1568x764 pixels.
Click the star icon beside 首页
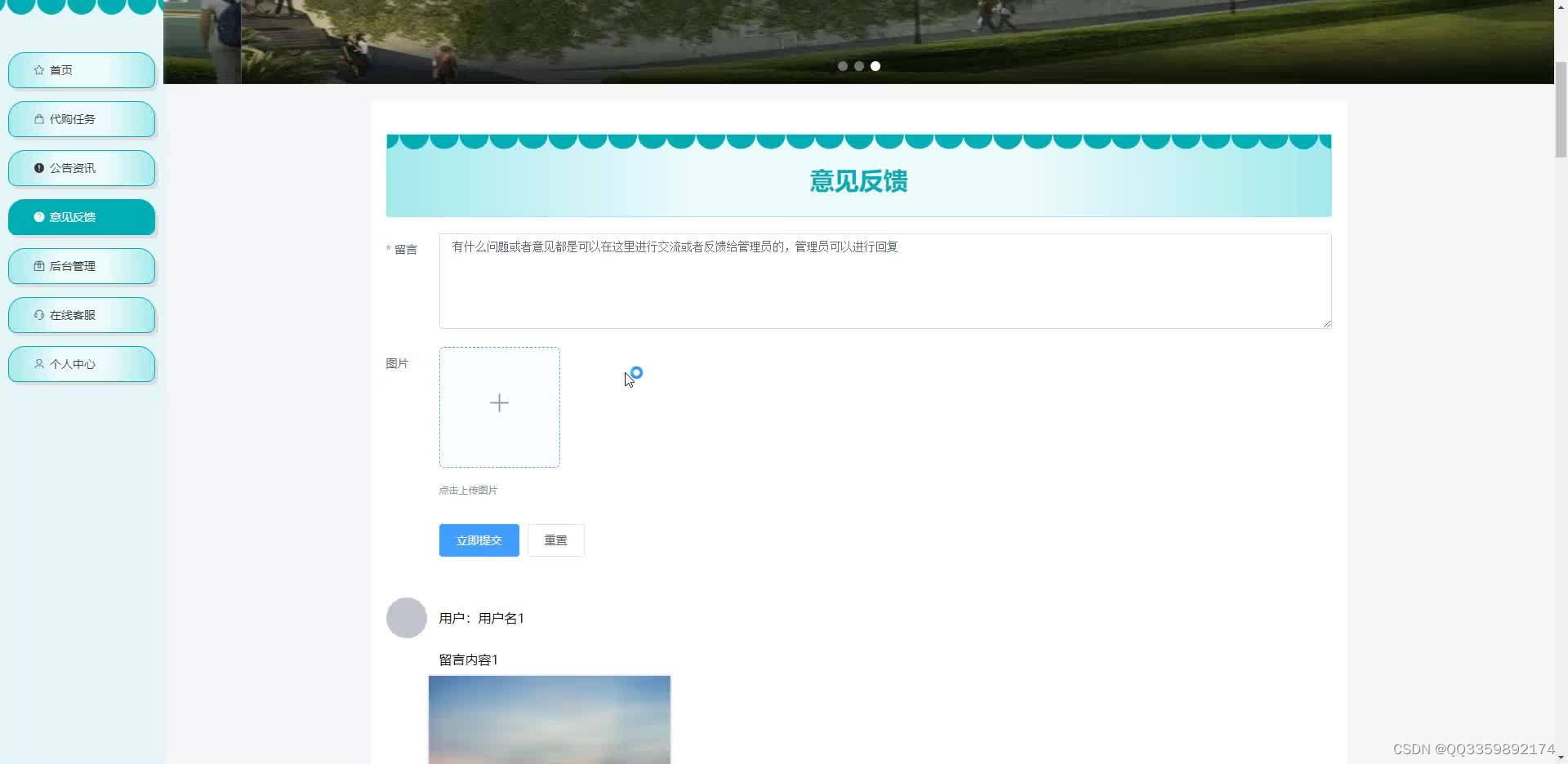38,70
